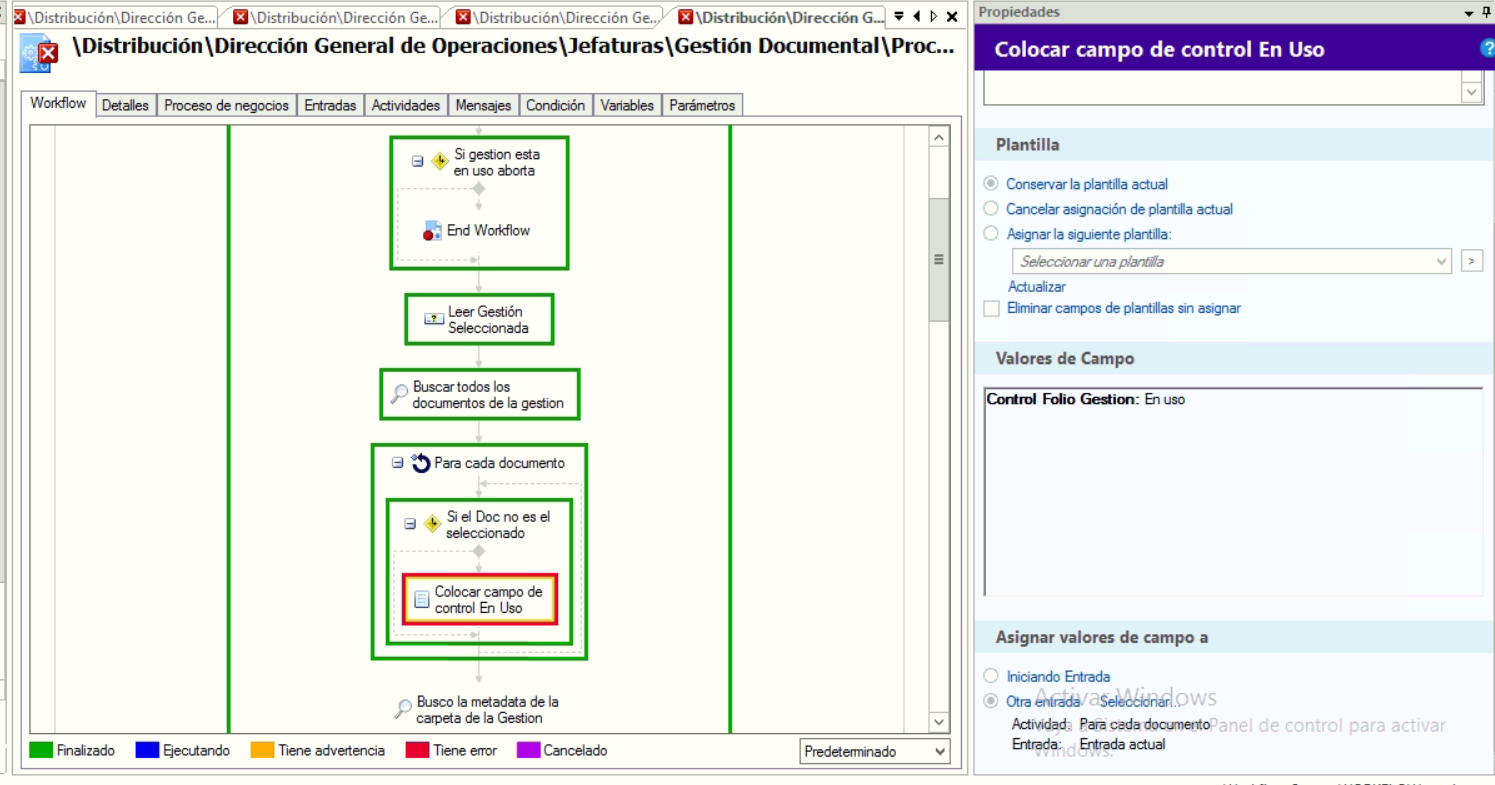Screen dimensions: 1495x785
Task: Click the Leer Gestión Seleccionada activity icon
Action: pos(434,319)
